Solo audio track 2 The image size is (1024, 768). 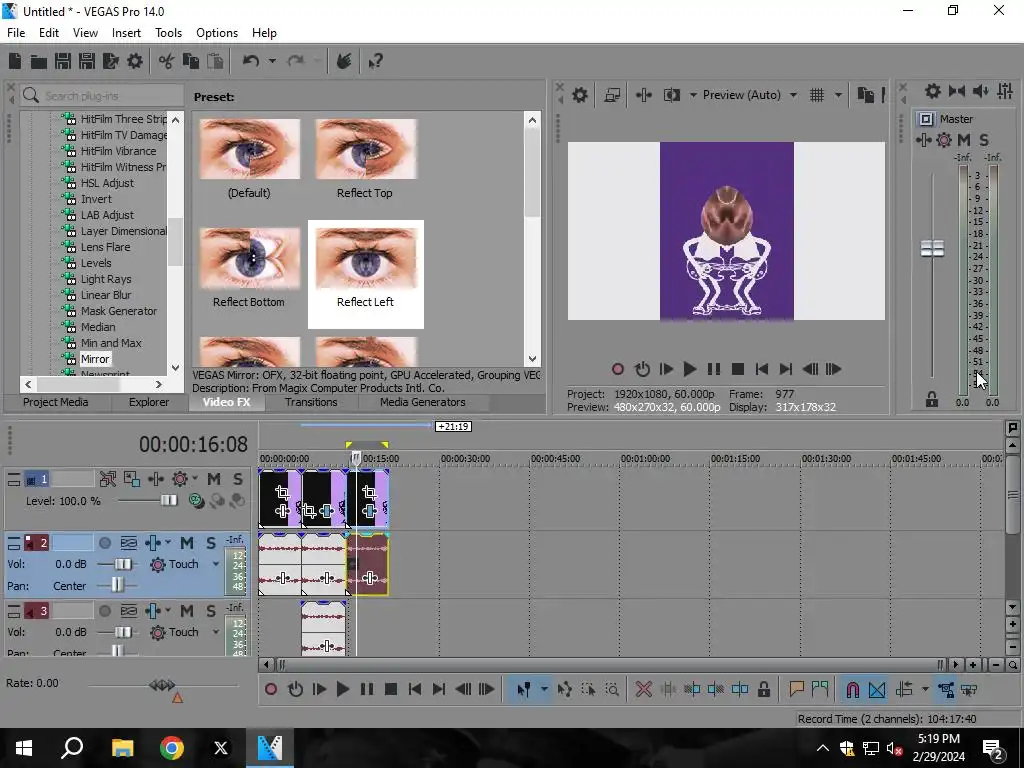[210, 543]
